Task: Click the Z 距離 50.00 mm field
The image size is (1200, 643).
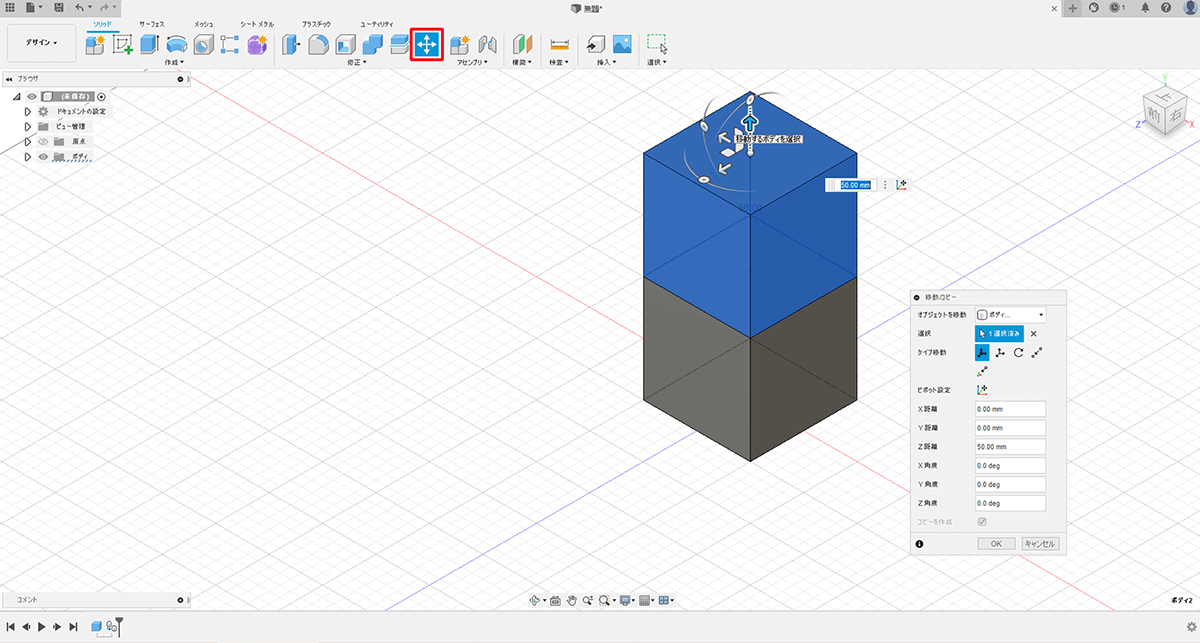Action: (1010, 447)
